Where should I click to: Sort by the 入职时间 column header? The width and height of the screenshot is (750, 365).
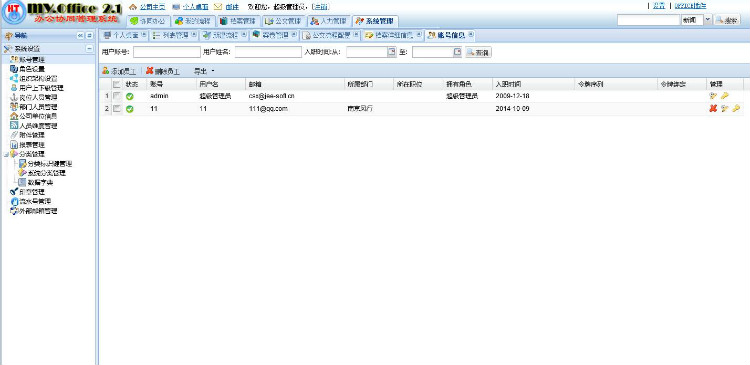pos(533,84)
